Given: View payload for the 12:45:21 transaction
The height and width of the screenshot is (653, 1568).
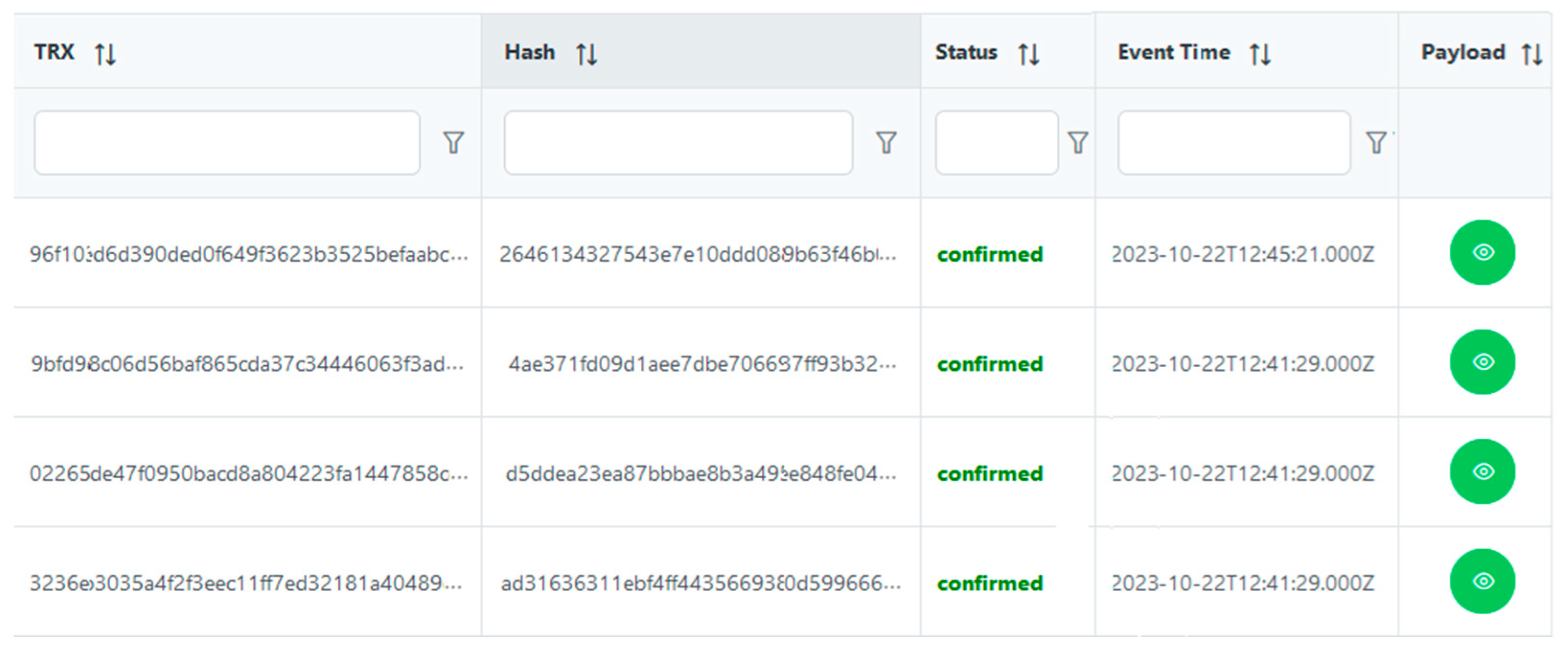Looking at the screenshot, I should [x=1482, y=252].
